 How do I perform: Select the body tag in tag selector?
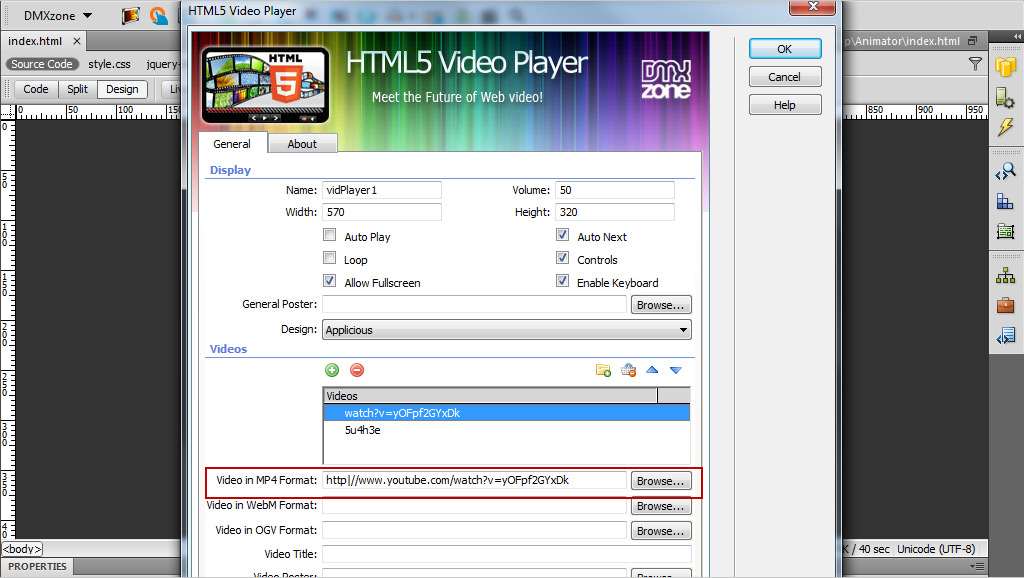pyautogui.click(x=22, y=549)
